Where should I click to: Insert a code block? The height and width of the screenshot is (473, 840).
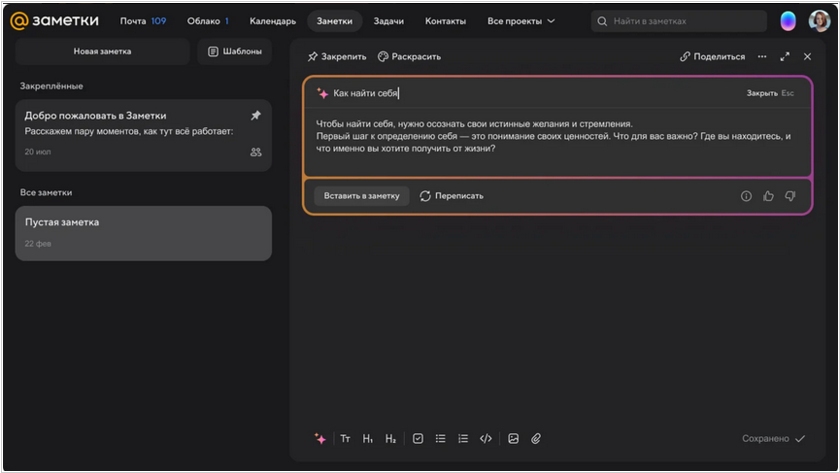tap(486, 438)
